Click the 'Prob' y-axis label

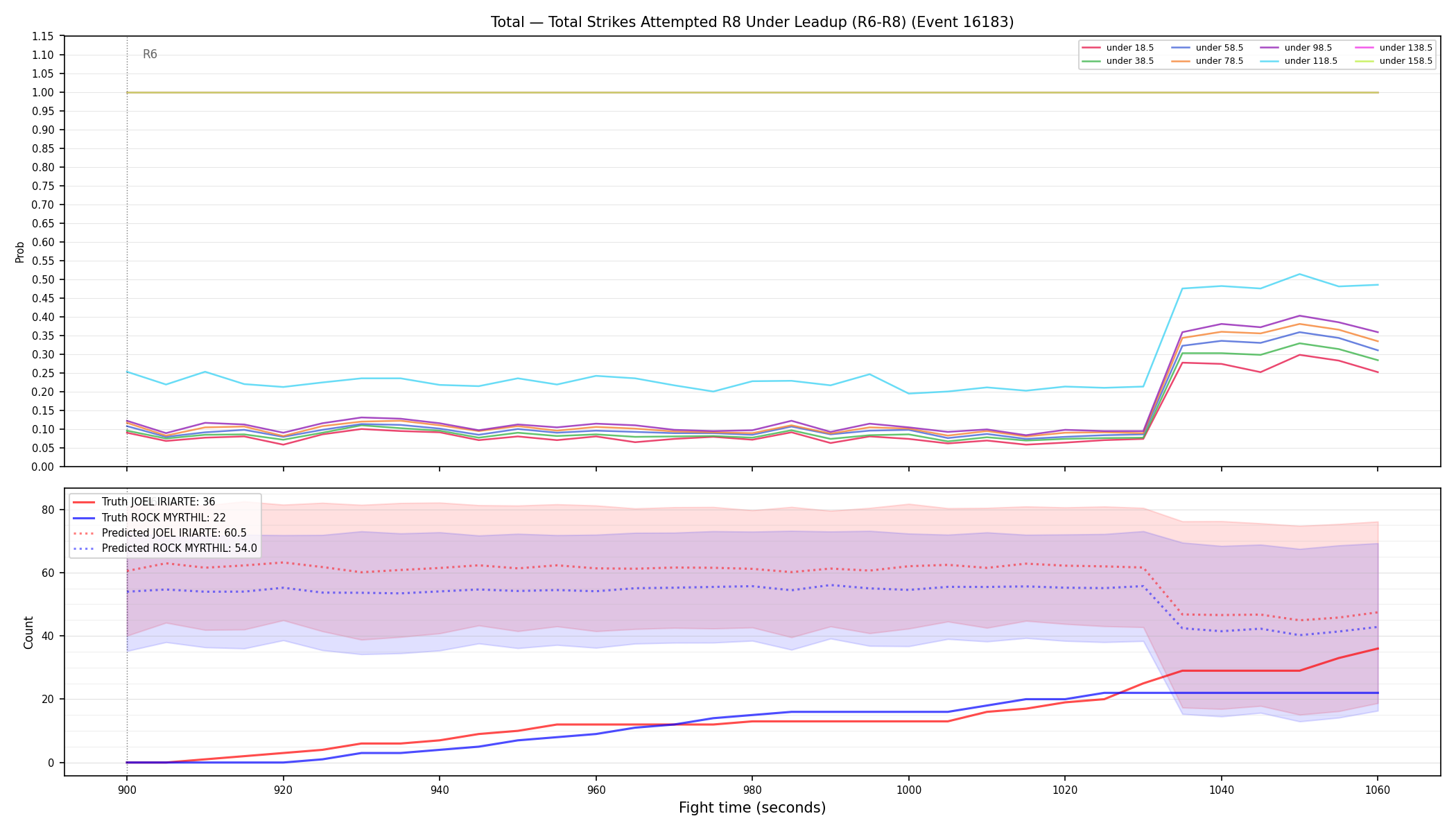pyautogui.click(x=19, y=252)
